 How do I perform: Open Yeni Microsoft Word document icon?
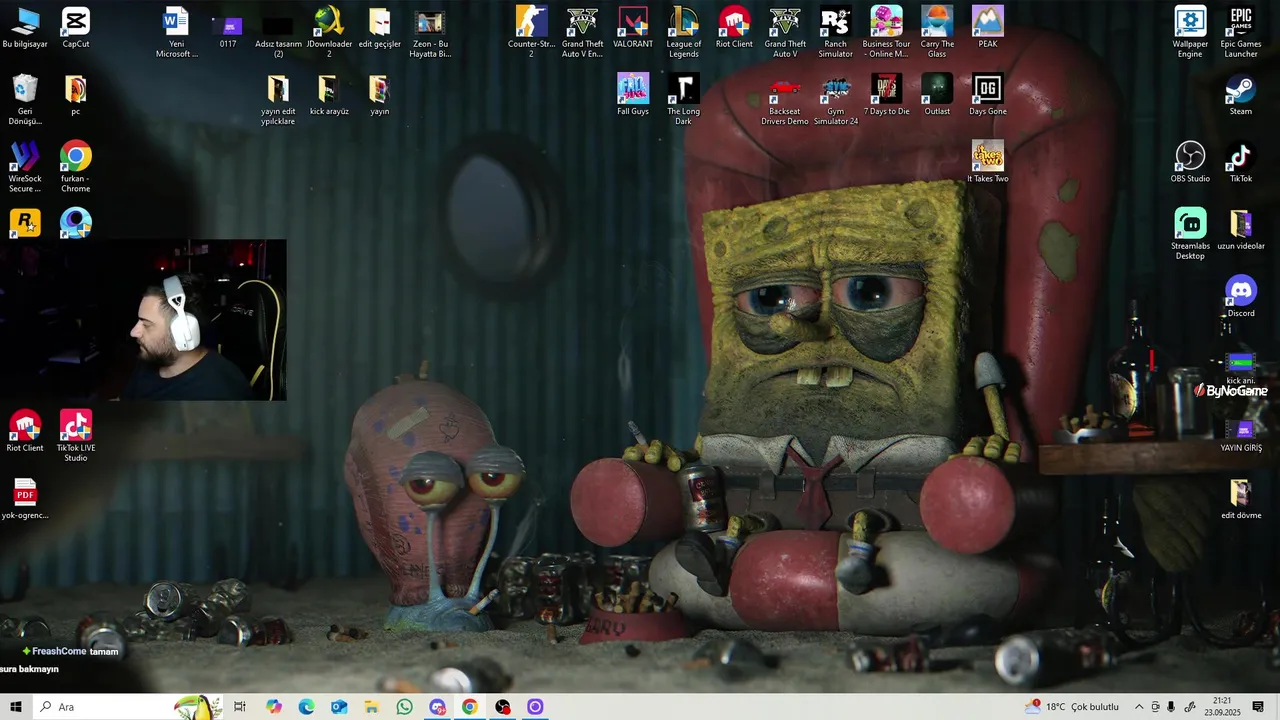pyautogui.click(x=176, y=32)
